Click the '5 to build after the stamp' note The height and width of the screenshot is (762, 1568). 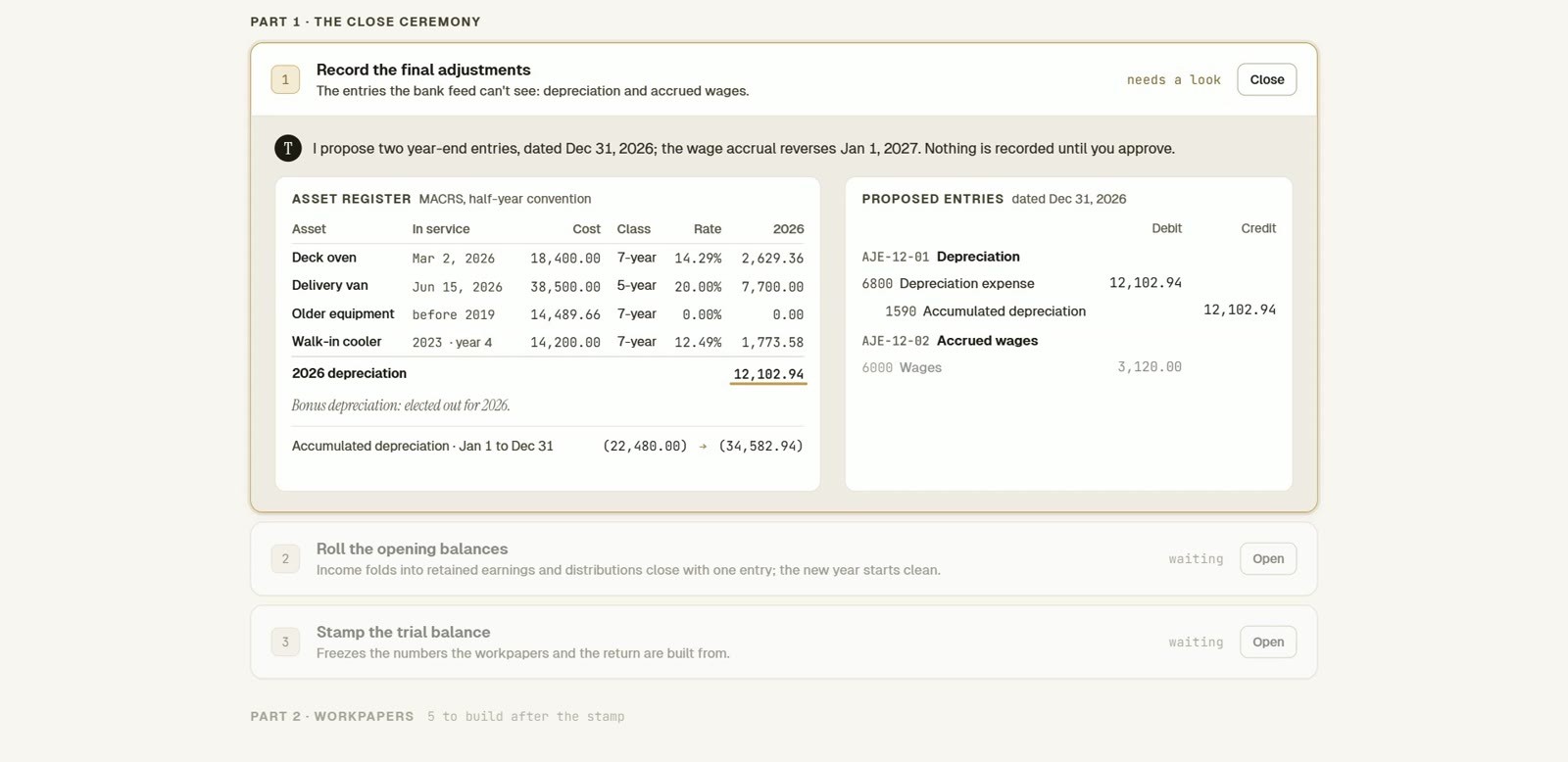[525, 717]
